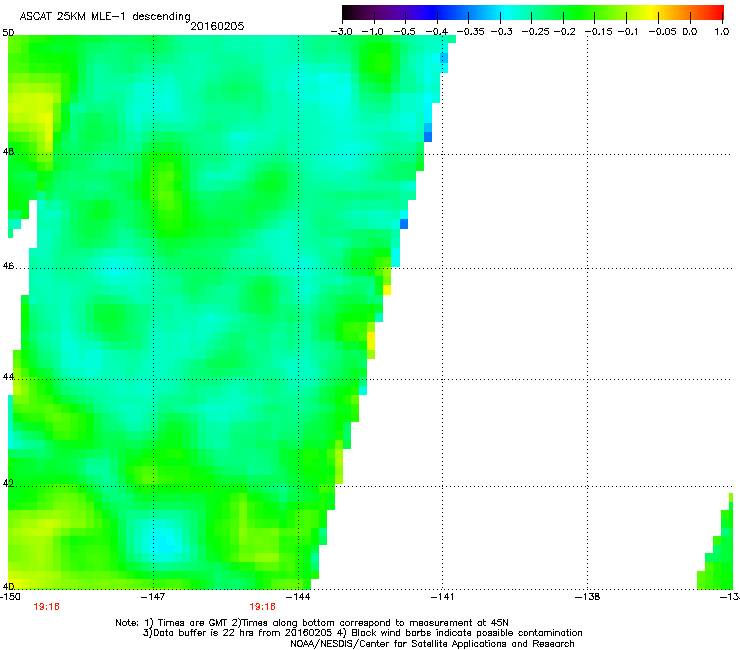This screenshot has height=650, width=740.
Task: Click the latitude 46 axis label
Action: tap(8, 266)
